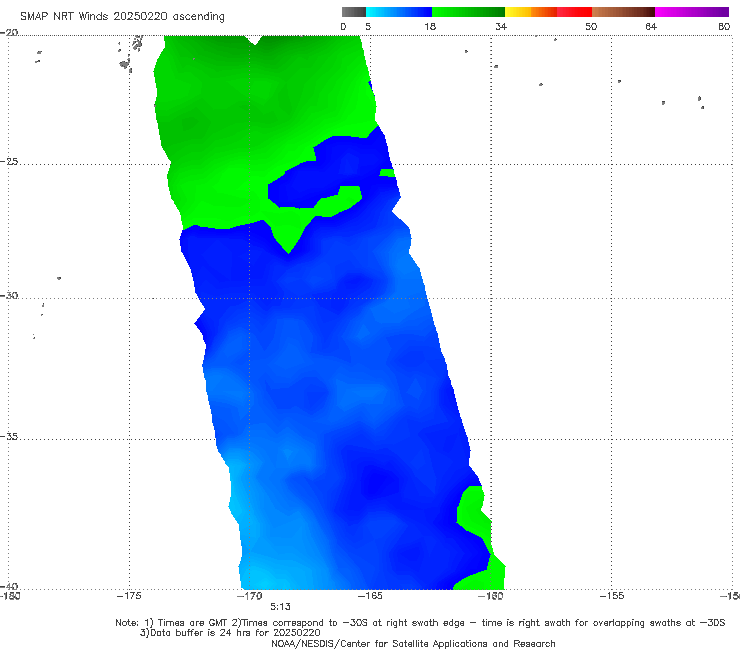Click the longitude axis label "-155"
740x650 pixels.
tap(612, 596)
